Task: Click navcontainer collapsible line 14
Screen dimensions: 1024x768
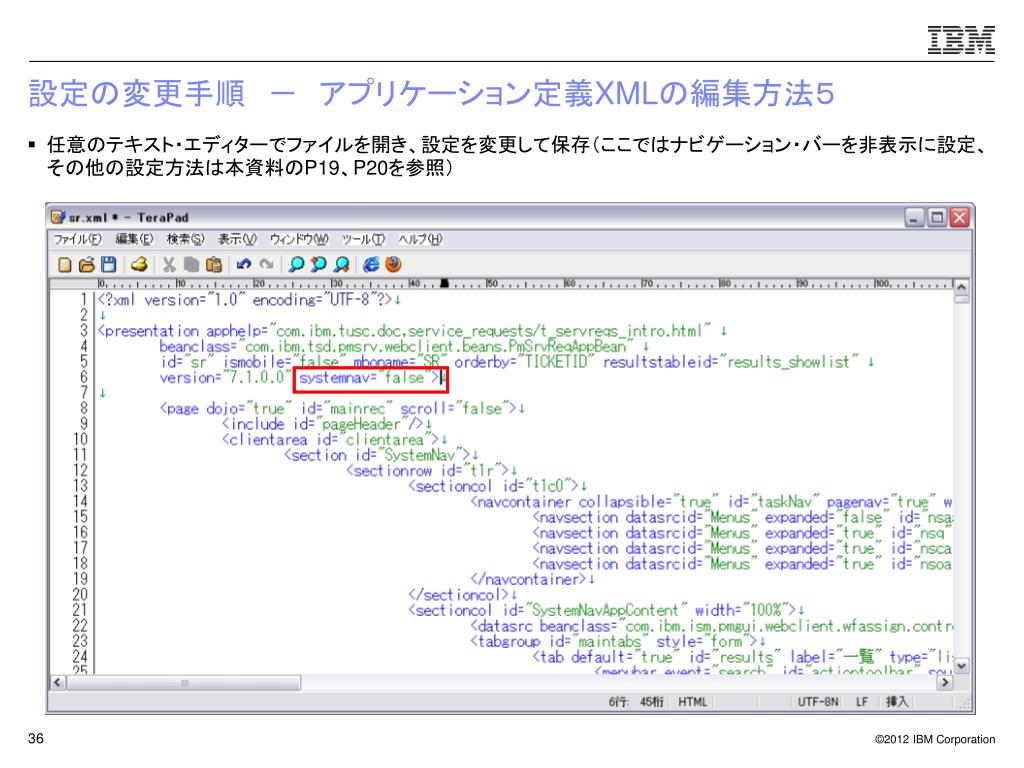Action: tap(711, 502)
